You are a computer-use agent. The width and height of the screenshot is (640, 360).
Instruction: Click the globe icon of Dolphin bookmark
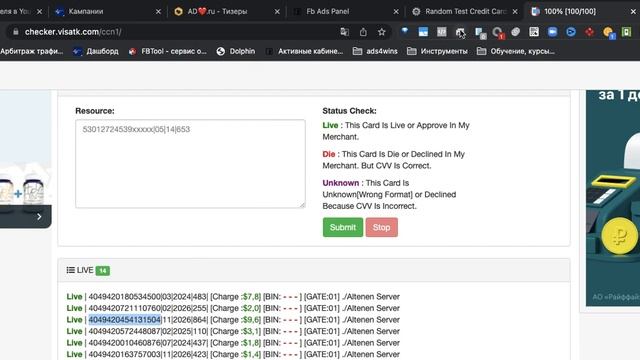[221, 51]
